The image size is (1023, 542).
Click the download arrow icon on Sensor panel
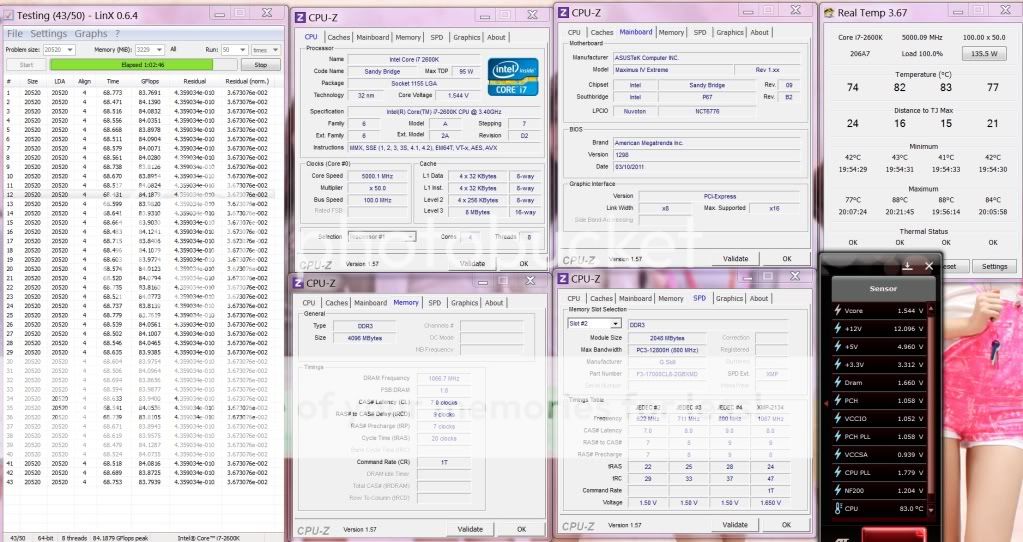pos(907,265)
